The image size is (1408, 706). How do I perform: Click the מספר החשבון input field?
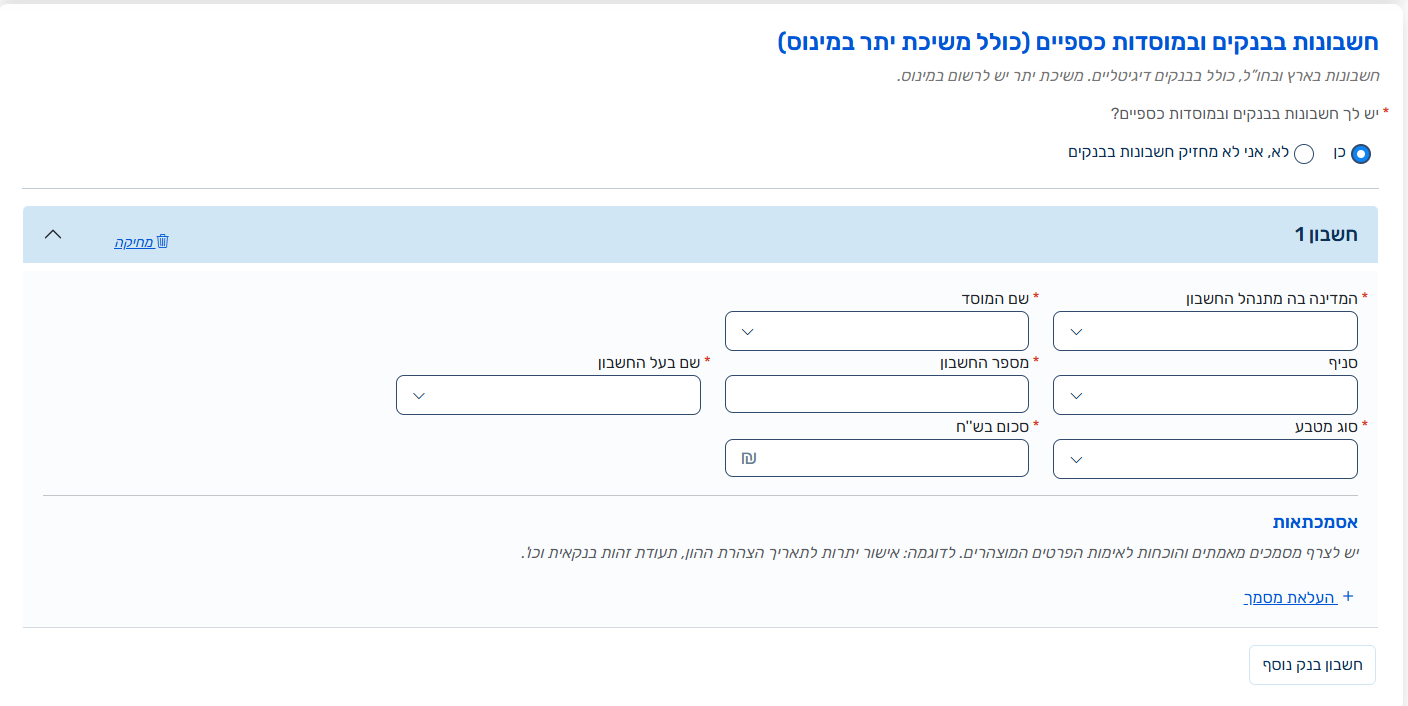coord(877,394)
